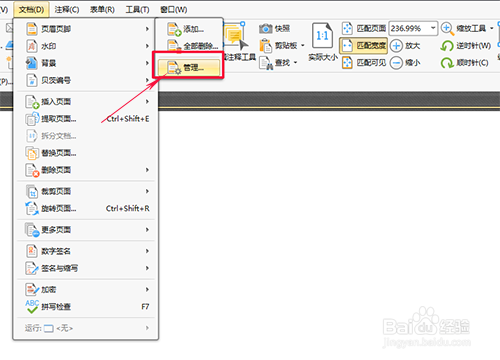500x360 pixels.
Task: Click the 实际大小 1:1 icon
Action: (x=322, y=35)
